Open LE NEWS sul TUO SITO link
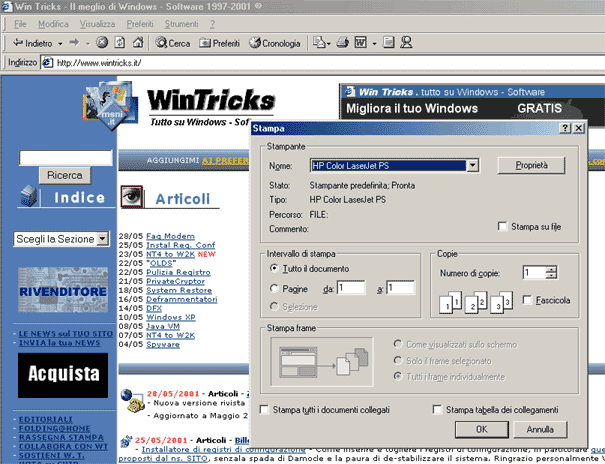605x464 pixels. coord(66,334)
